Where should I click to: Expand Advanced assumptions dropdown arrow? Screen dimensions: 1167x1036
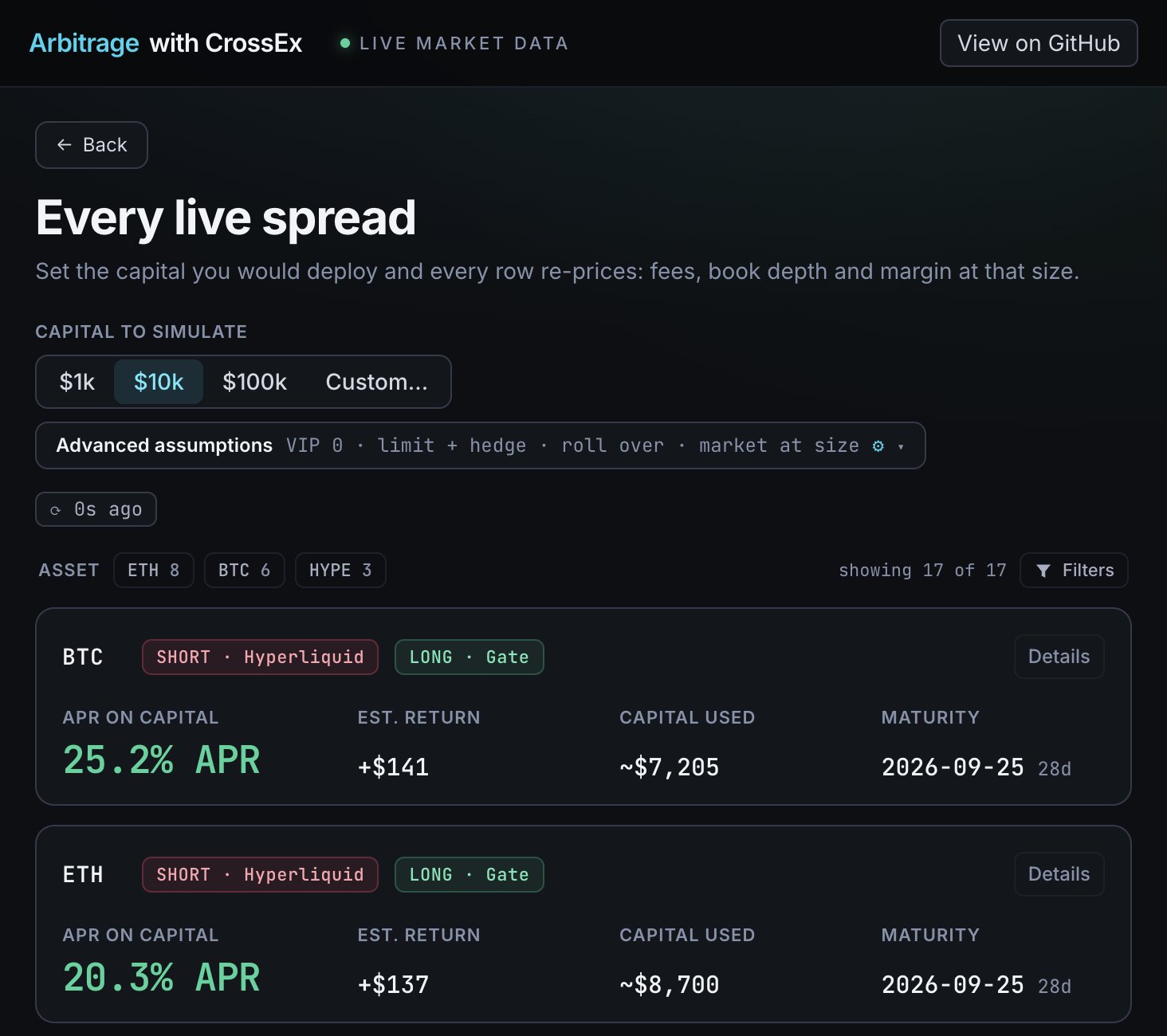pos(901,446)
